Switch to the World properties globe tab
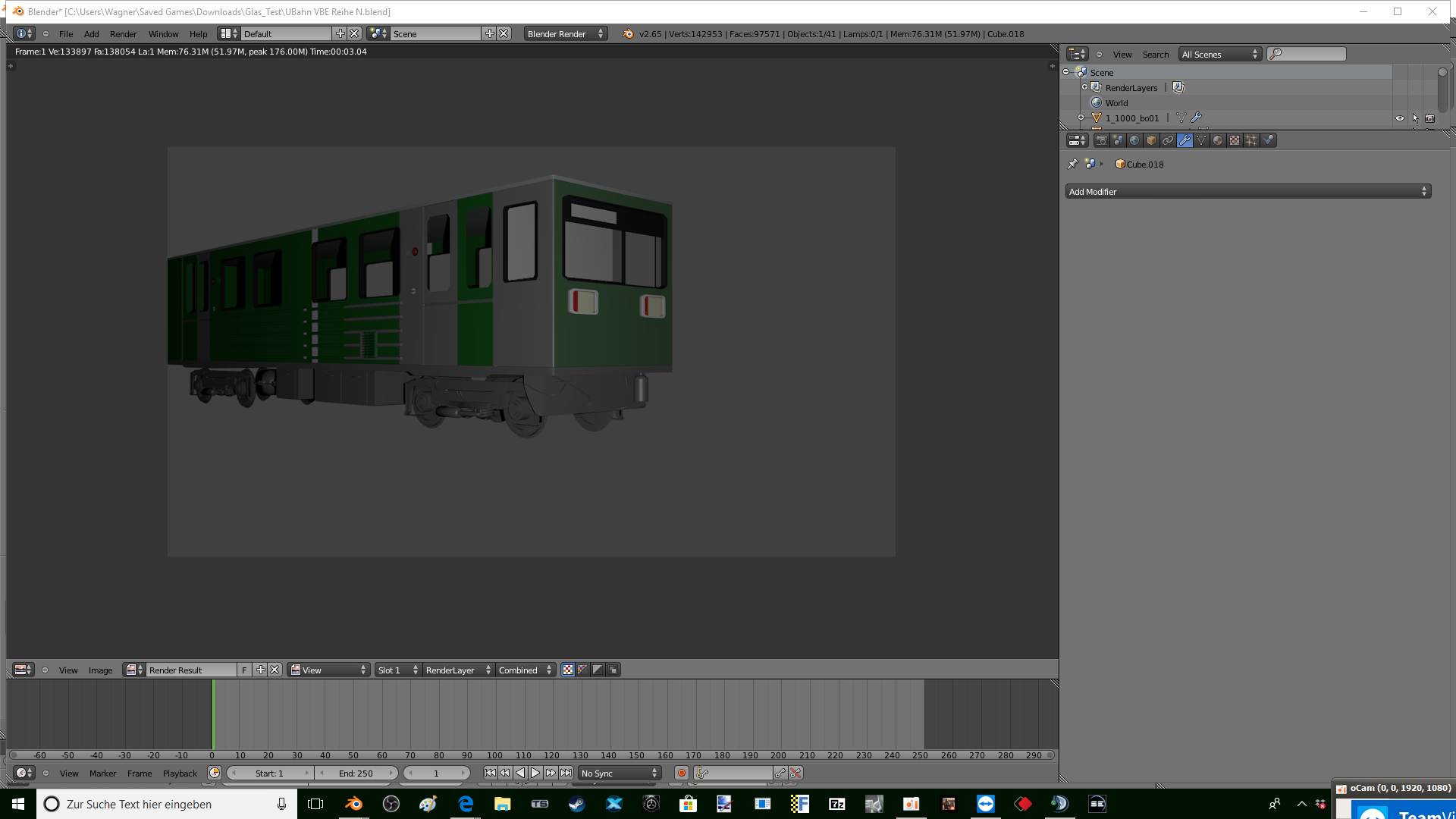 (1134, 140)
